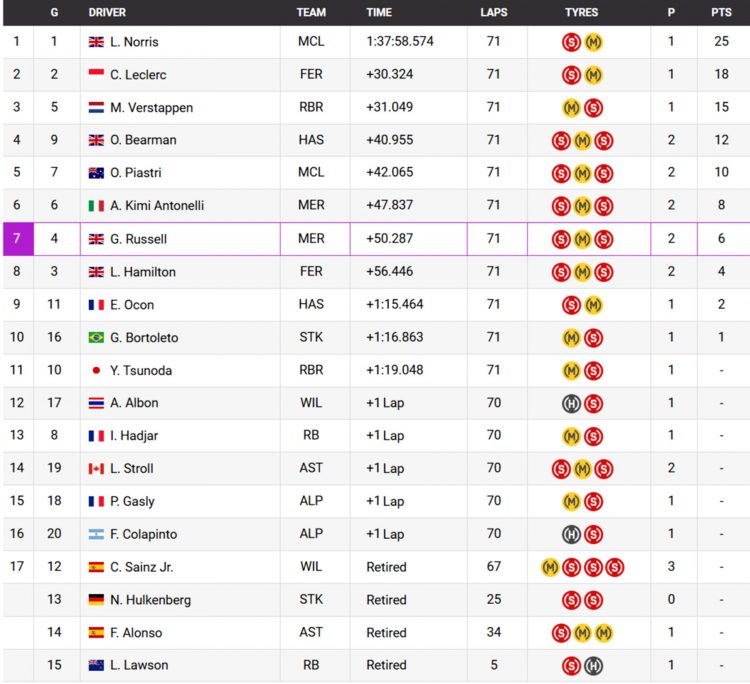The height and width of the screenshot is (684, 750).
Task: Click the Japanese flag next to Y. Tsunoda
Action: pyautogui.click(x=96, y=370)
